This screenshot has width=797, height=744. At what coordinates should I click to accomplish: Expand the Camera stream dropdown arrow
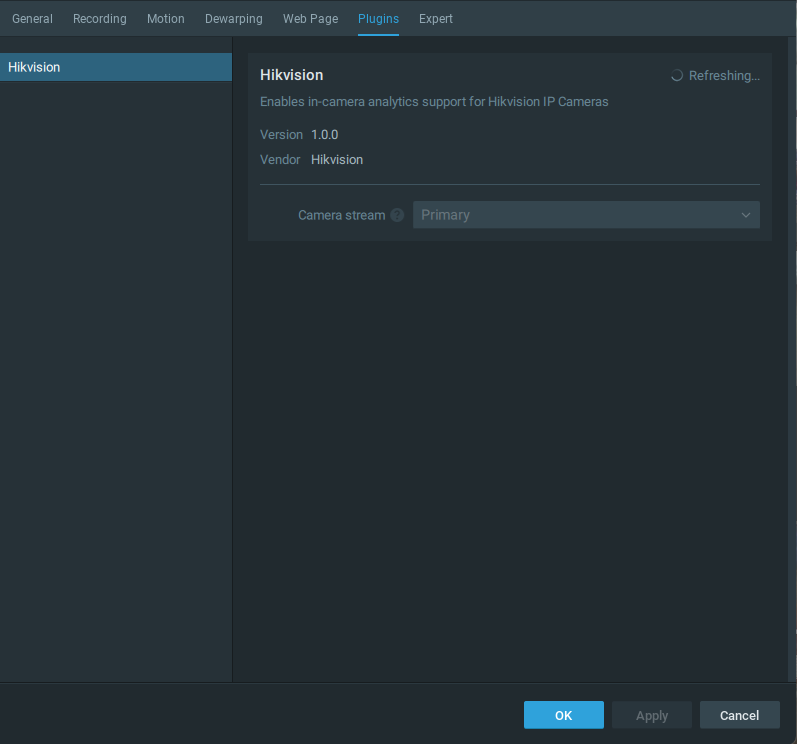(746, 215)
